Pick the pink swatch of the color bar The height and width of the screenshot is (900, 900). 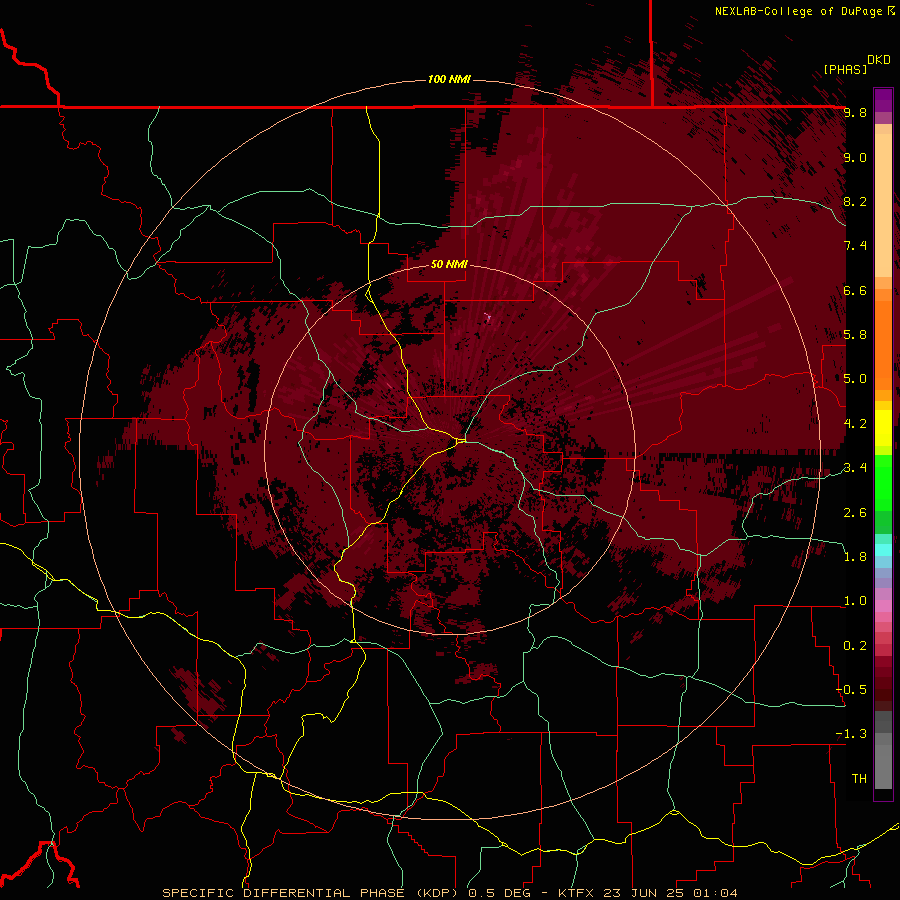pos(883,605)
